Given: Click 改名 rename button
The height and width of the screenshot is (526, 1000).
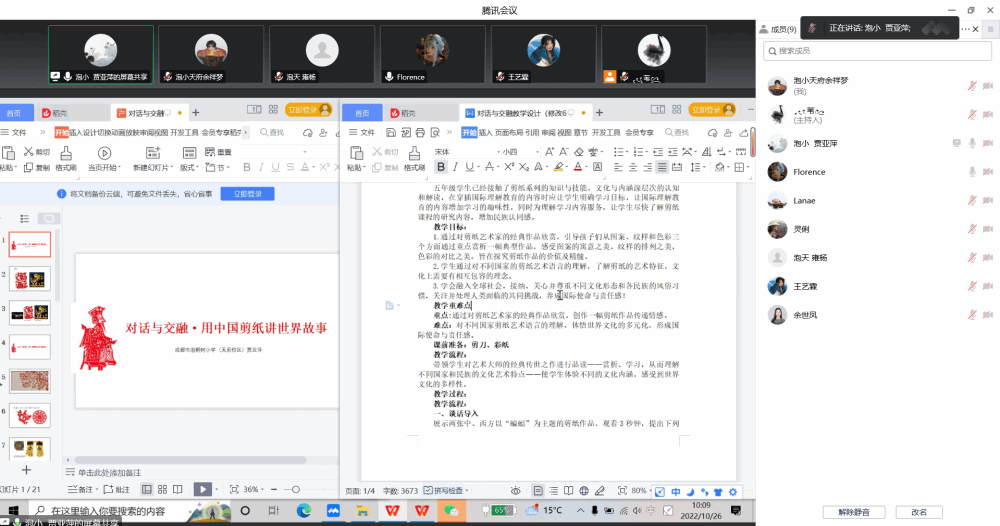Looking at the screenshot, I should 919,512.
